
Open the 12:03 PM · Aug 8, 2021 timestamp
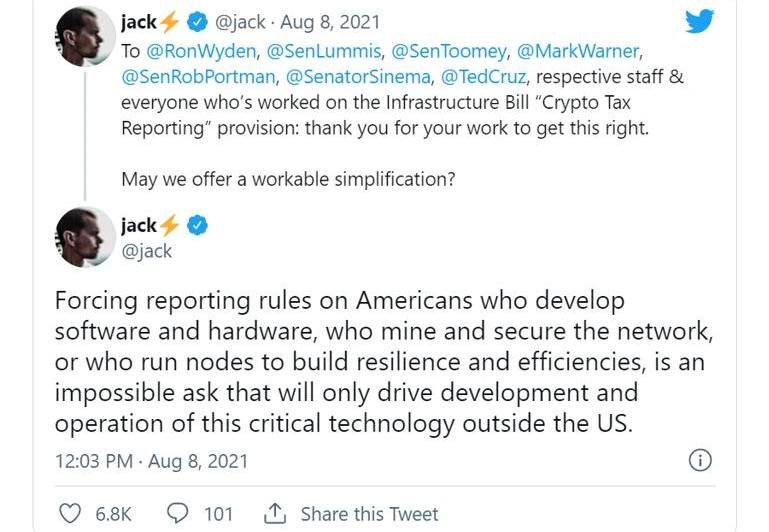[151, 462]
